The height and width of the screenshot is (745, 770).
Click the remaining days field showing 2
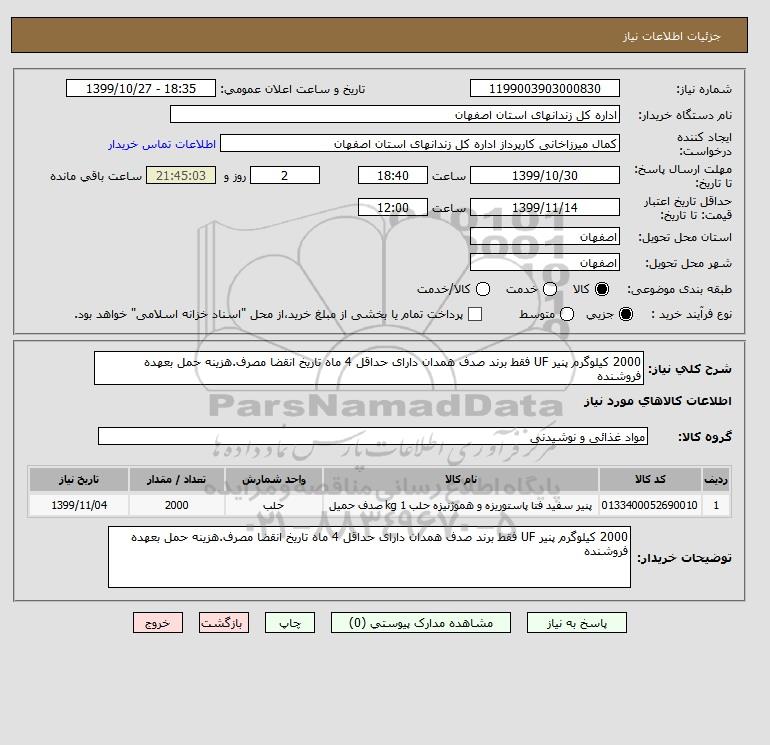285,175
